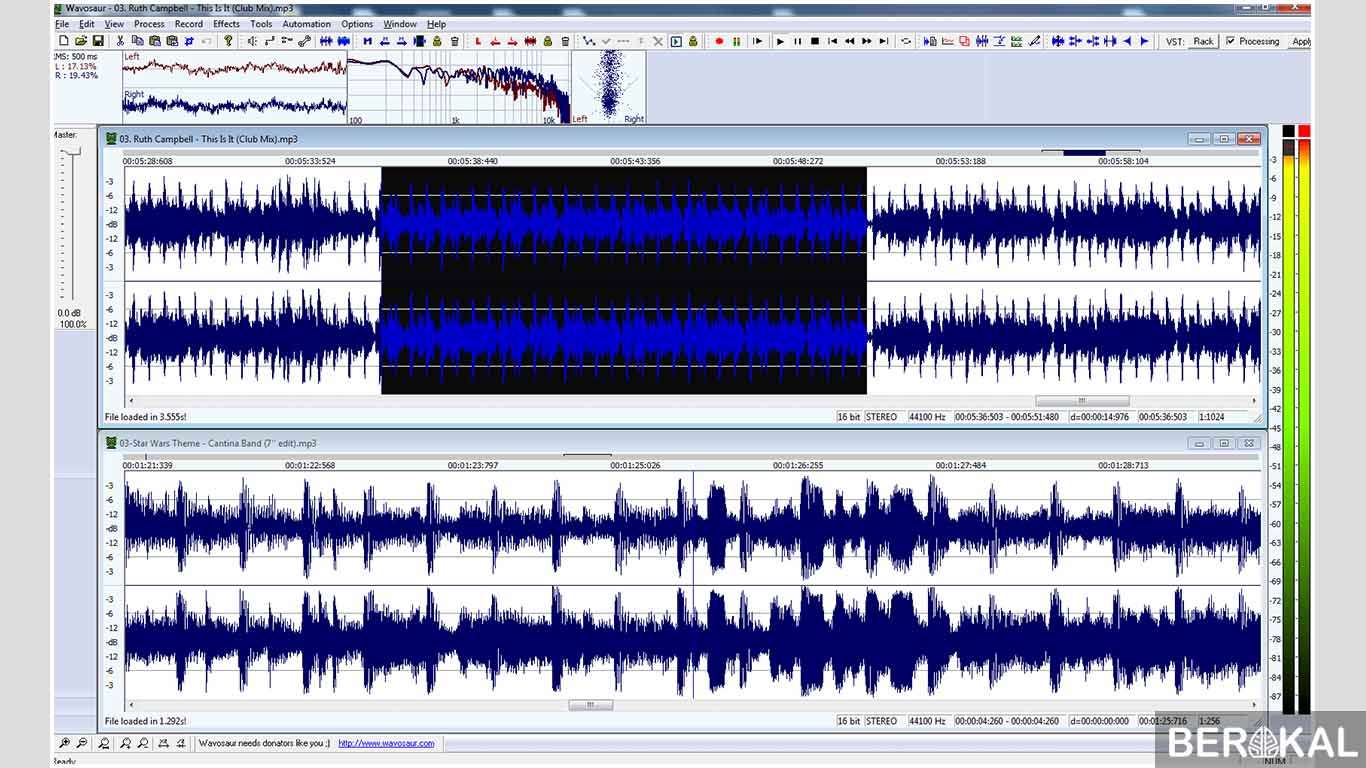This screenshot has height=768, width=1366.
Task: Click the Rewind double-arrow icon
Action: (849, 41)
